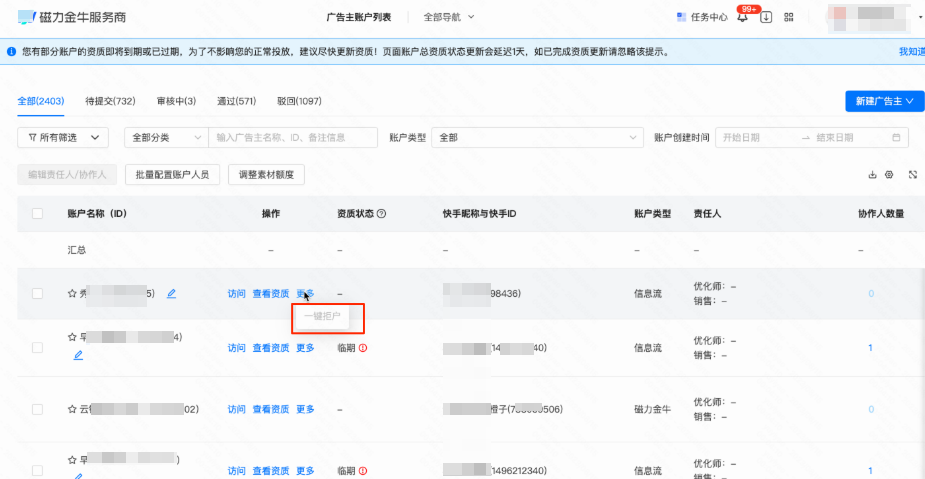Switch to the 待提交(732) tab
This screenshot has height=479, width=925.
point(110,101)
